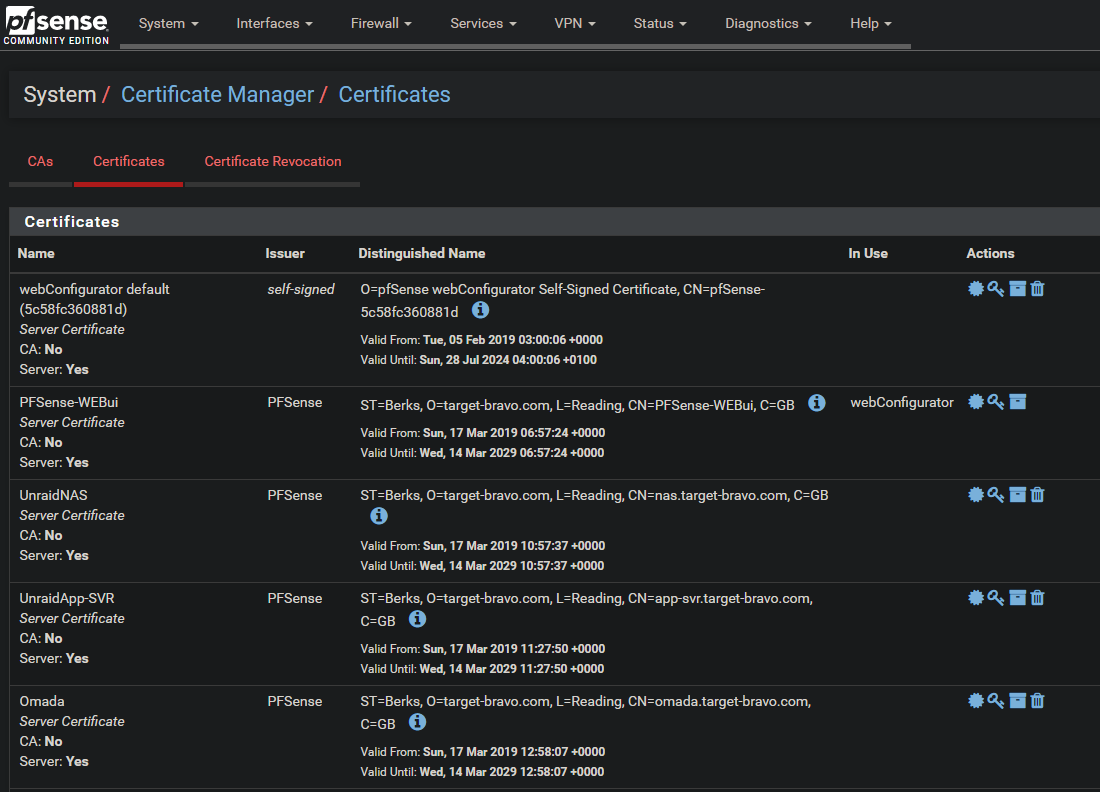Export key for webConfigurator default certificate
The width and height of the screenshot is (1100, 792).
coord(995,288)
